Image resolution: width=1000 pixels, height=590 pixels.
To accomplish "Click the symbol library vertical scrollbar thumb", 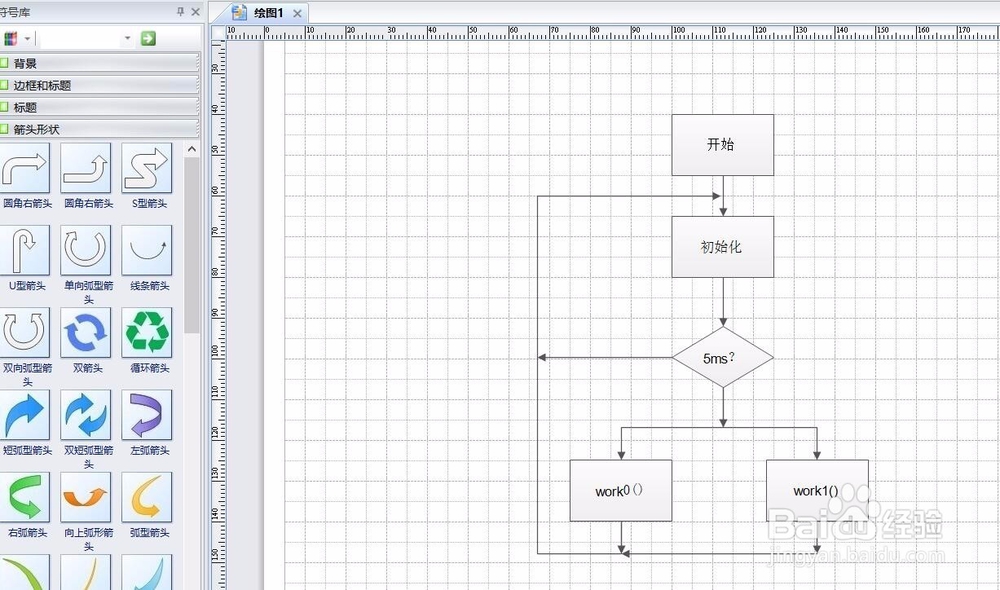I will point(192,246).
